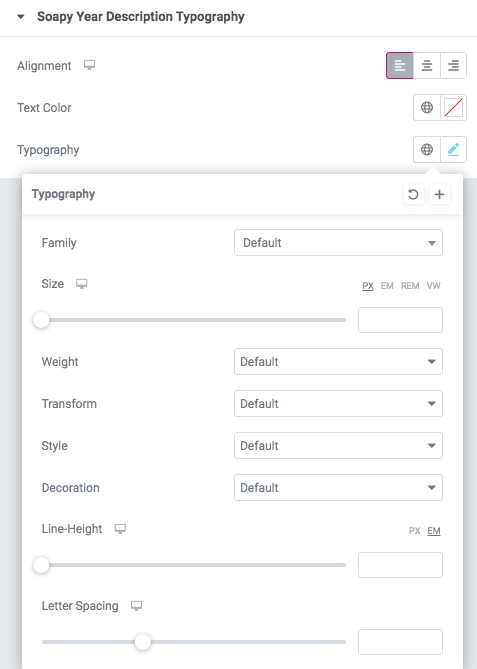Open the Family dropdown
The image size is (477, 669).
pos(338,243)
